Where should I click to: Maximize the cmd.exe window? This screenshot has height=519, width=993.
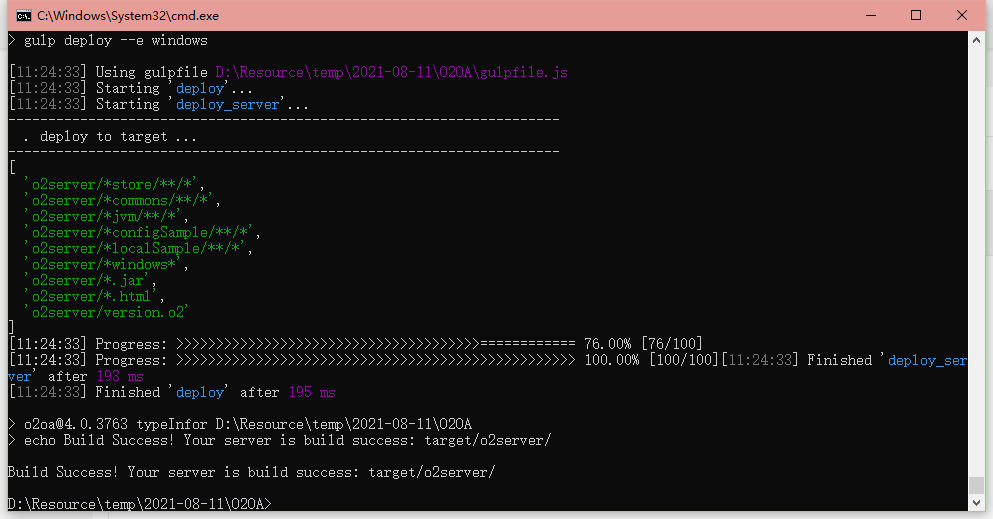(916, 15)
